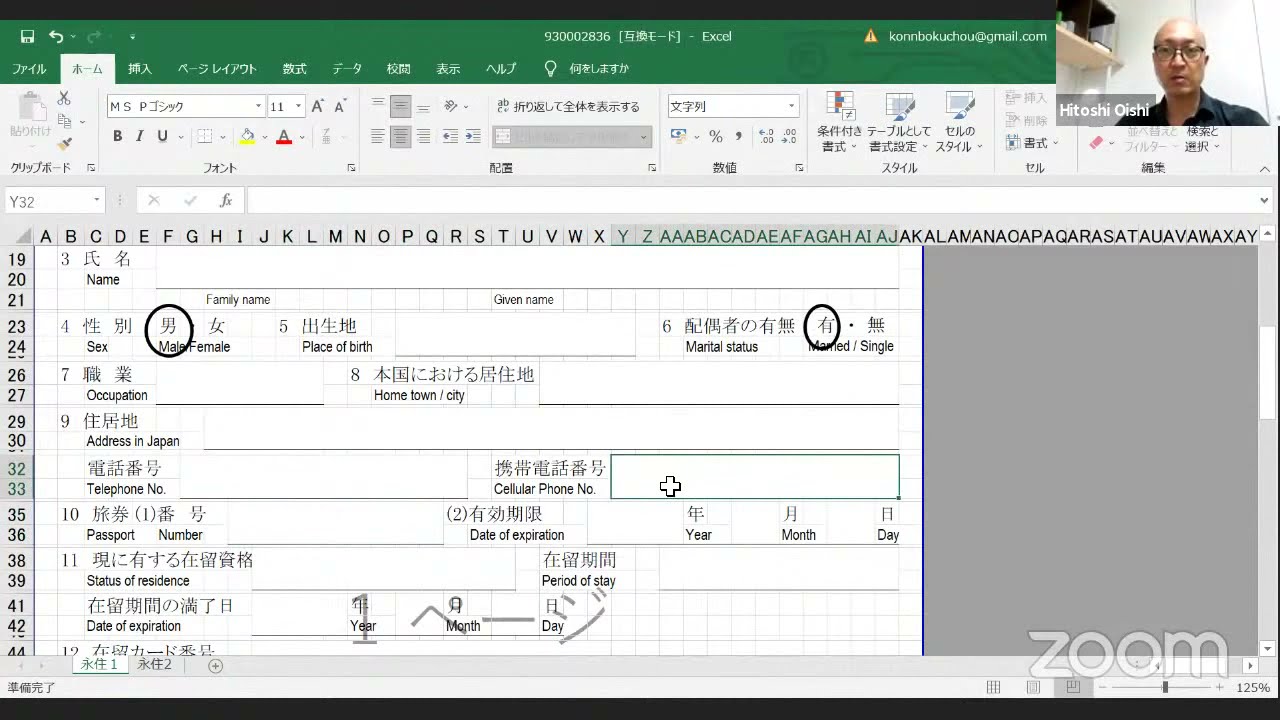This screenshot has height=720, width=1280.
Task: Activate the Format Painter brush icon
Action: [64, 144]
